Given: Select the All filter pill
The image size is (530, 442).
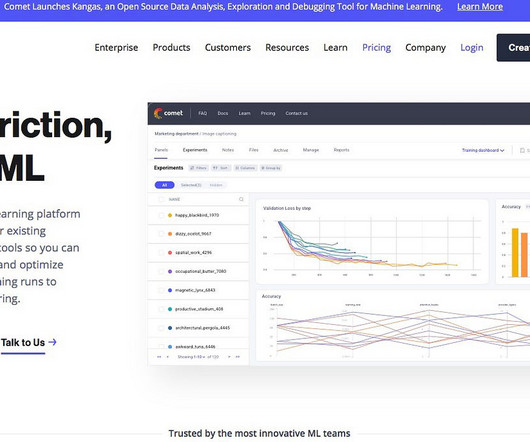Looking at the screenshot, I should pos(165,185).
